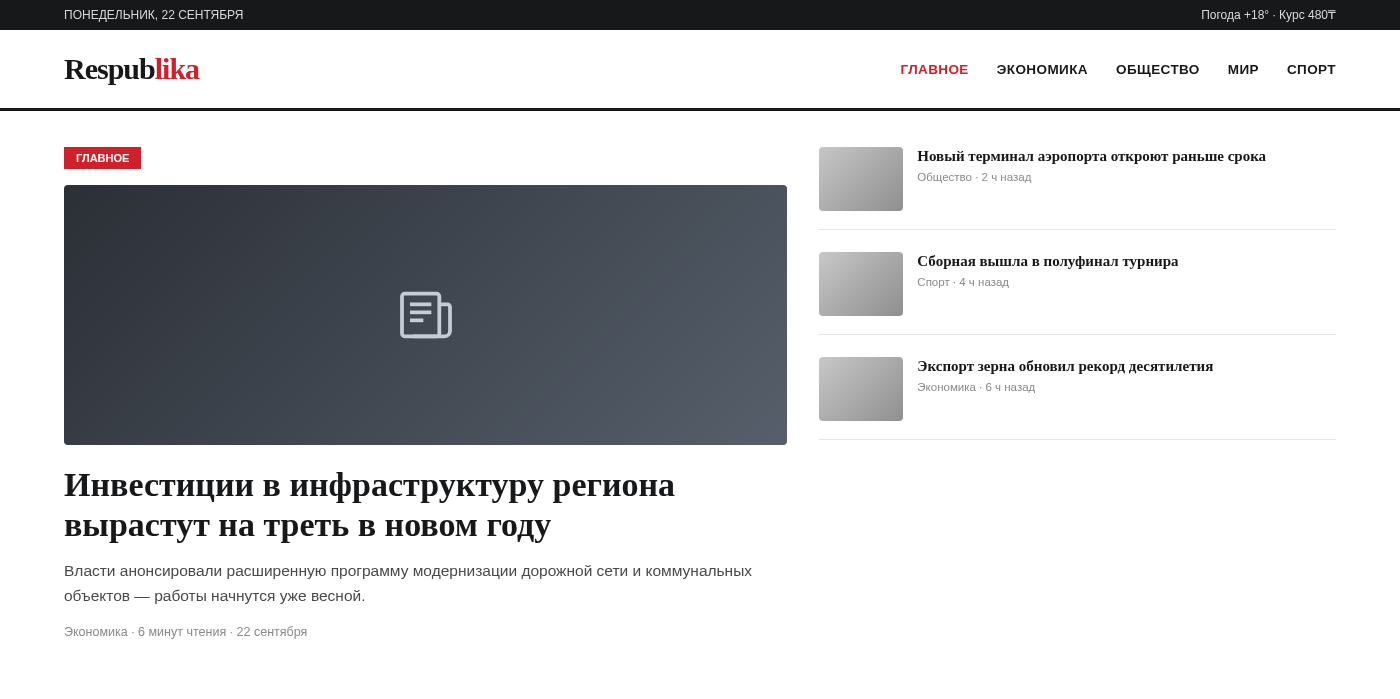Click the thumbnail beside the grain export story
Screen dimensions: 1400x699
pyautogui.click(x=861, y=389)
